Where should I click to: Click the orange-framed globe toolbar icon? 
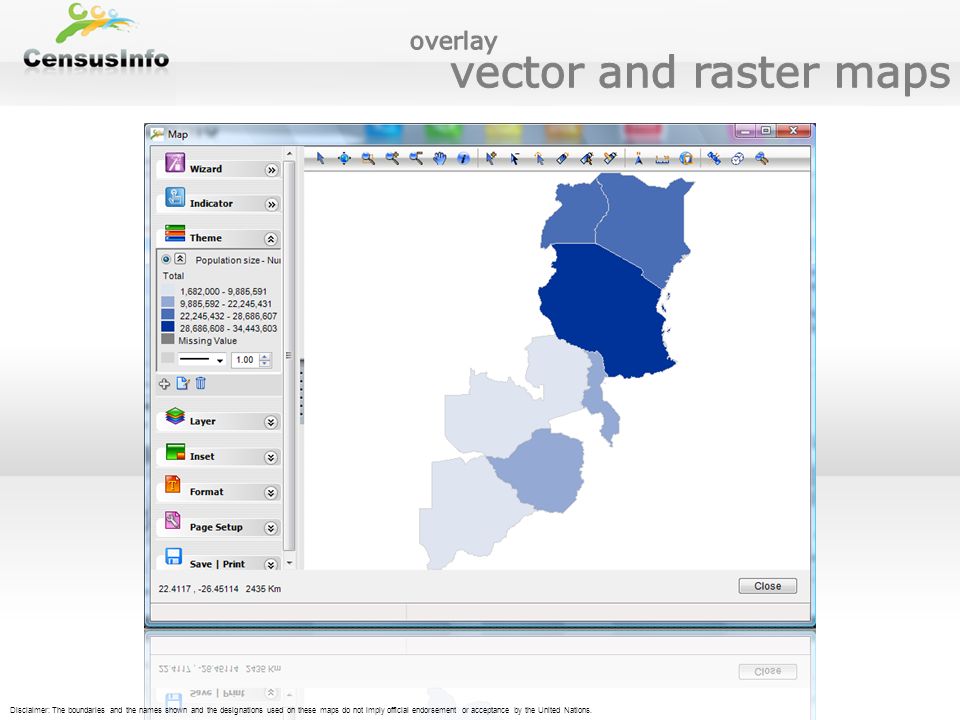(x=686, y=159)
